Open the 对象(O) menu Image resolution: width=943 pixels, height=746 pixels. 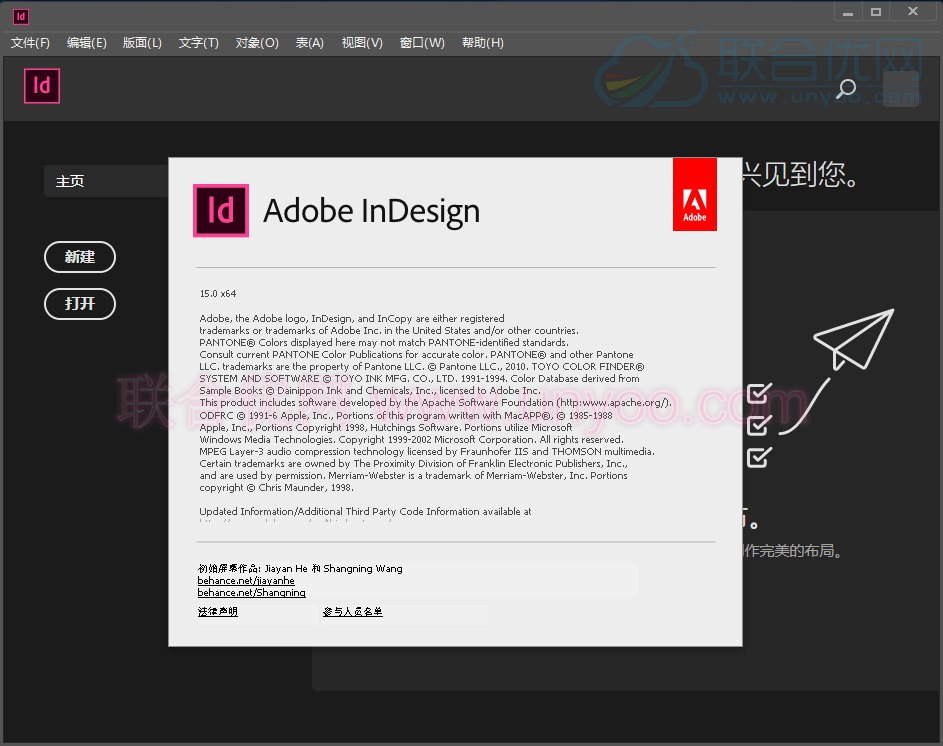click(x=257, y=43)
